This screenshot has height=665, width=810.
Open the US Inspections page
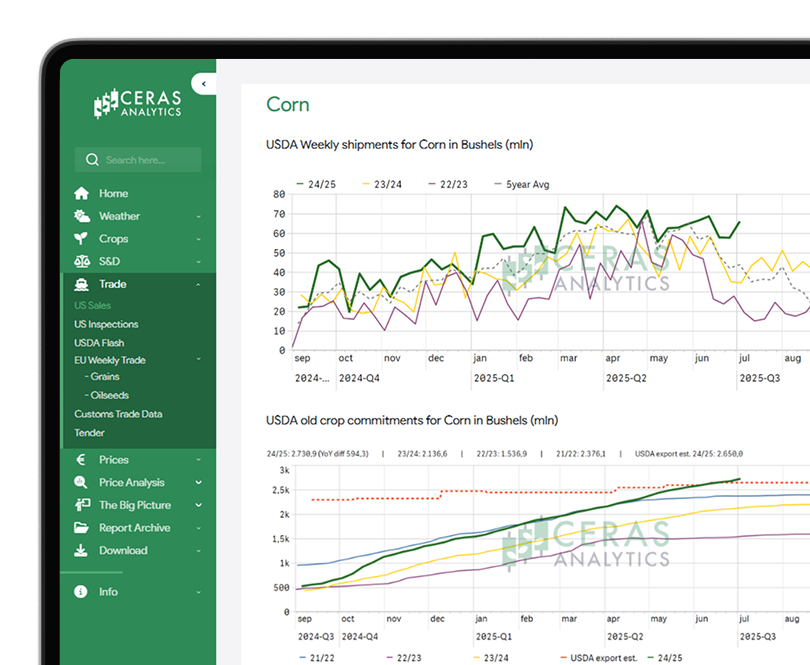pyautogui.click(x=106, y=324)
